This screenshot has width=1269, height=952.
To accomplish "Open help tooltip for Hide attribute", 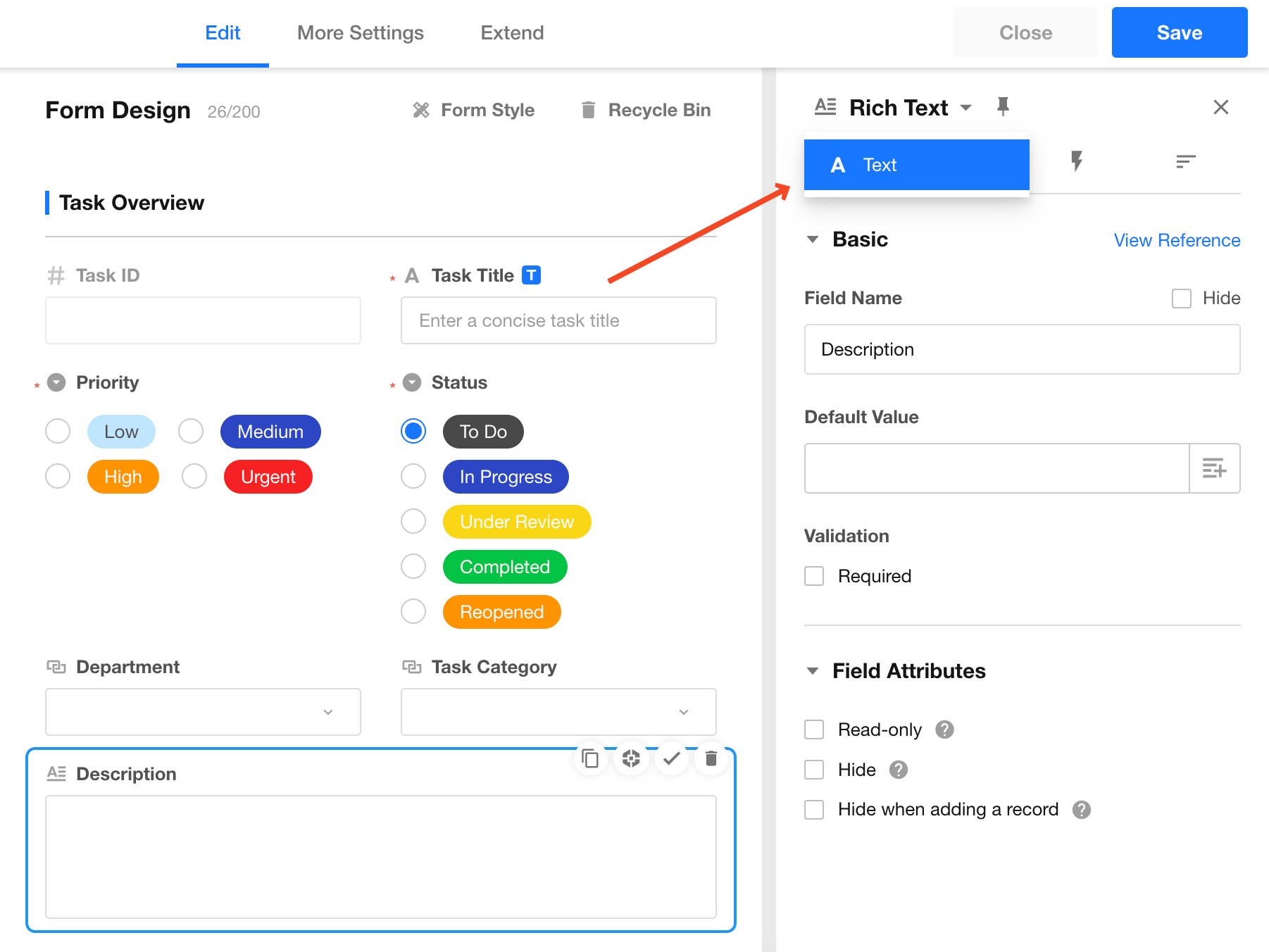I will point(899,770).
